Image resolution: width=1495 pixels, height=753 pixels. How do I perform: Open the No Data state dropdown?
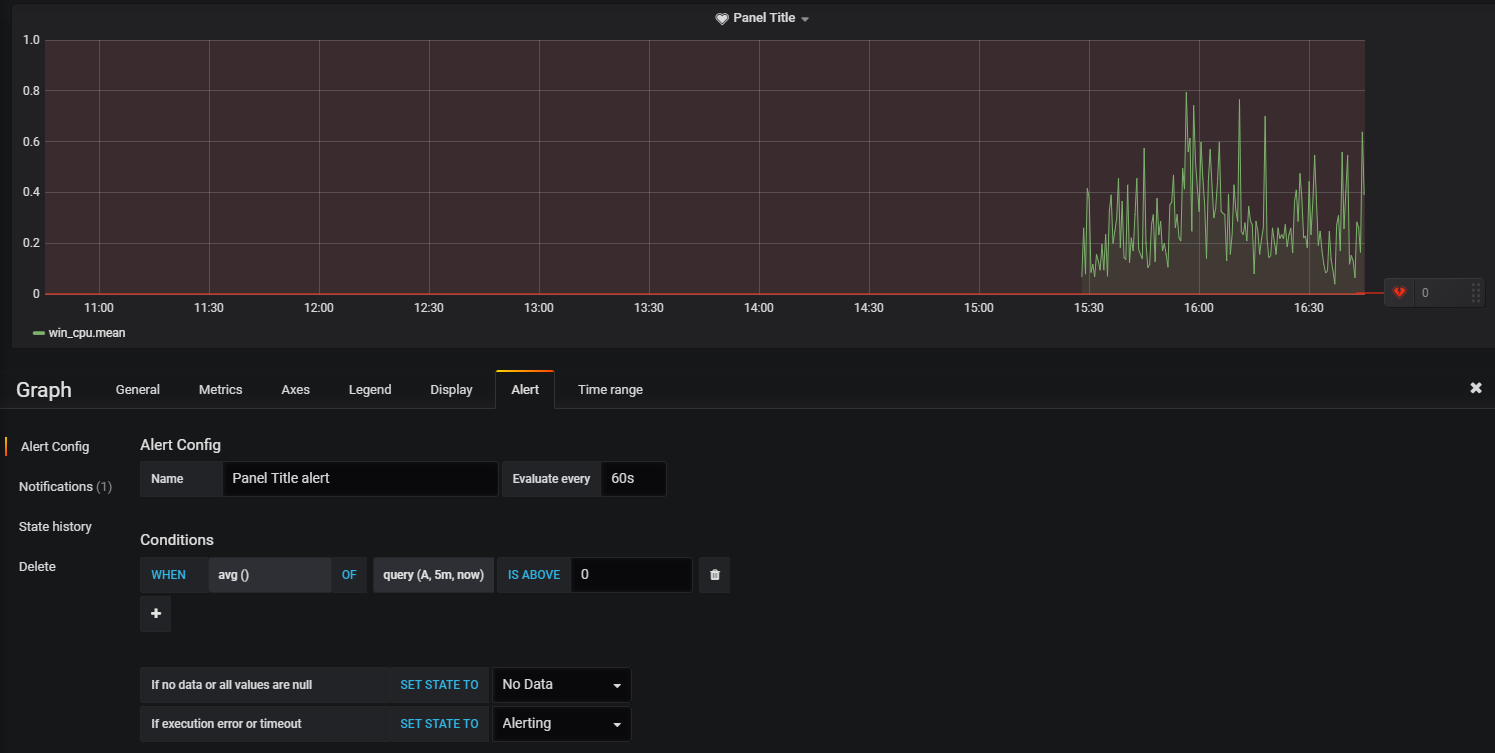coord(562,685)
